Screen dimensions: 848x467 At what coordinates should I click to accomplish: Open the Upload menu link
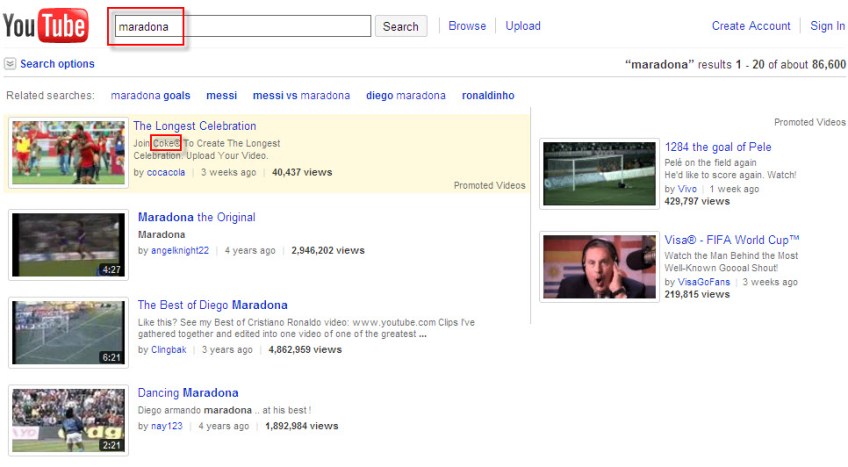coord(523,26)
